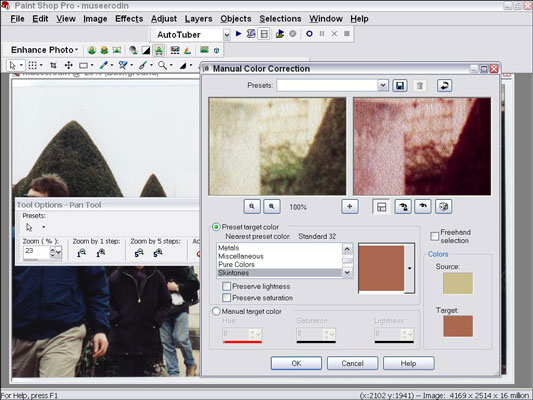Toggle script execution mode icon

pyautogui.click(x=264, y=34)
